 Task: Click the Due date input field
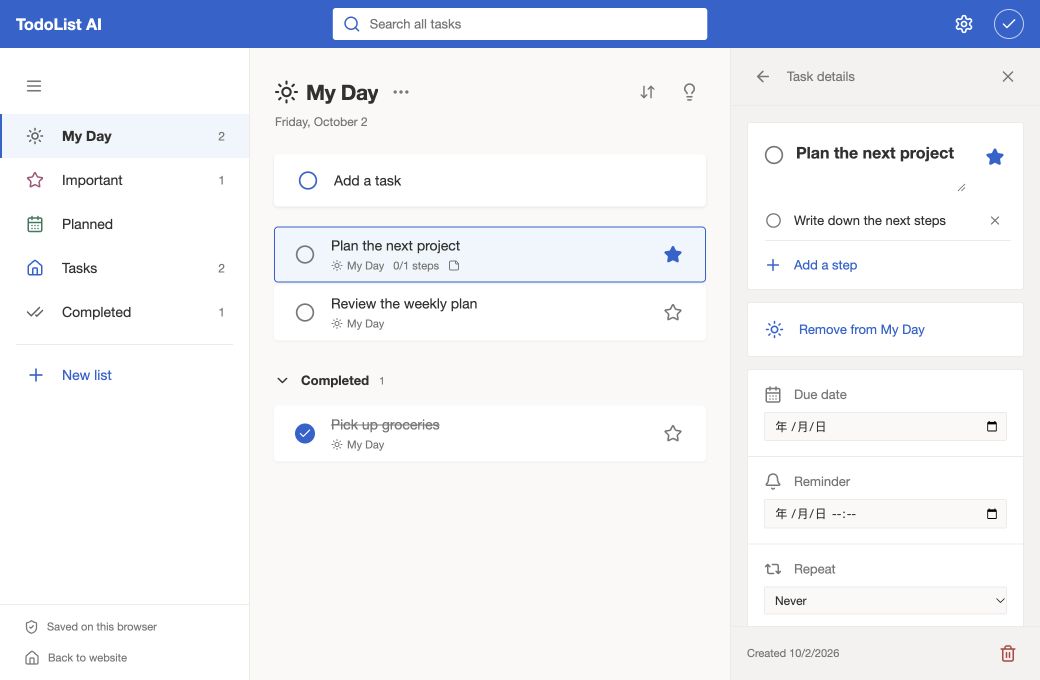[x=885, y=427]
